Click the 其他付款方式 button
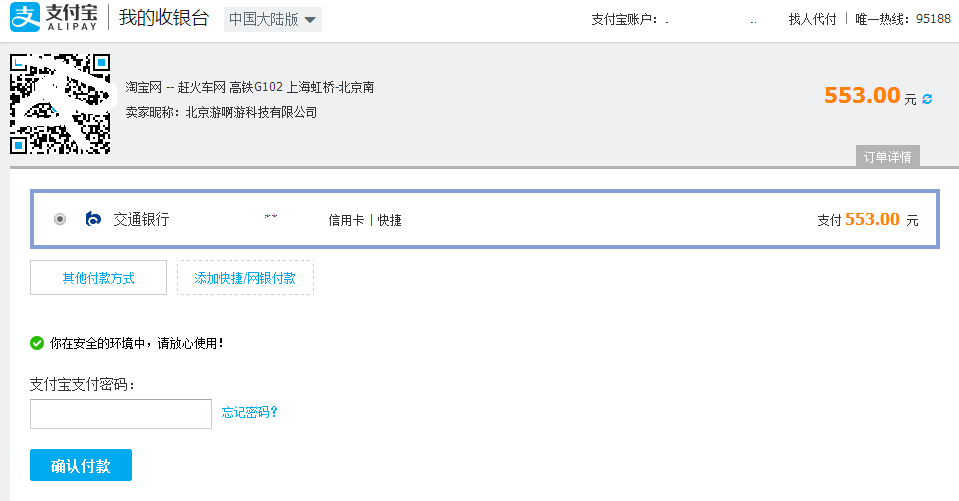This screenshot has height=501, width=959. pyautogui.click(x=98, y=278)
